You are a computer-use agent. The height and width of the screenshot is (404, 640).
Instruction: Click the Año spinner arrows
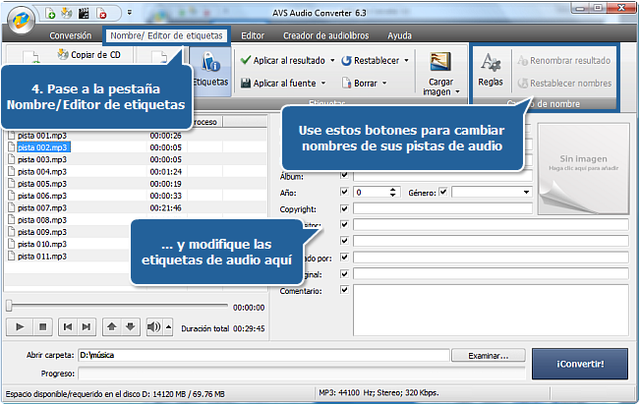click(x=392, y=192)
